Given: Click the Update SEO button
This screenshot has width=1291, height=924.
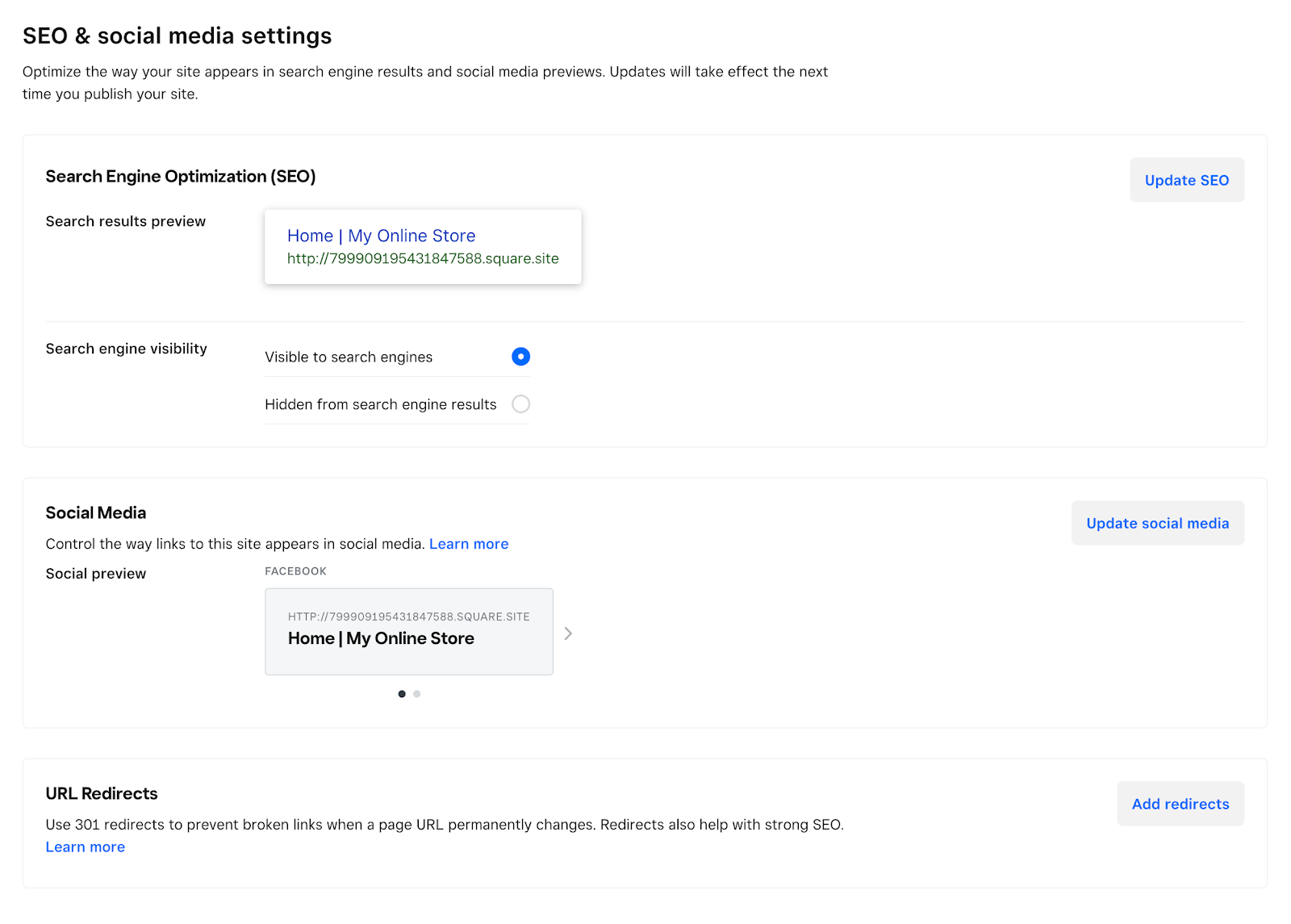Looking at the screenshot, I should coord(1186,180).
